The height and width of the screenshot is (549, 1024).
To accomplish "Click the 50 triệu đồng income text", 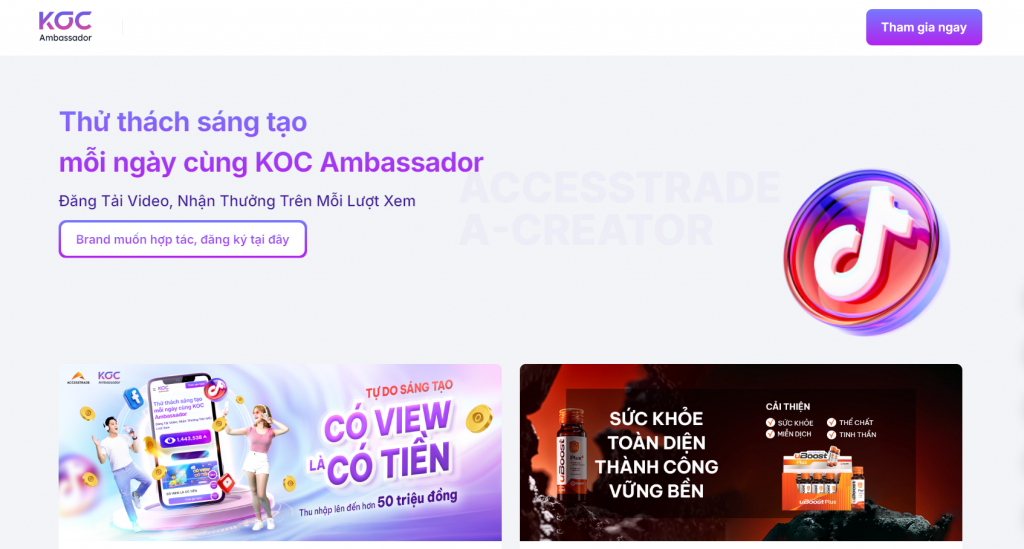I will [417, 499].
